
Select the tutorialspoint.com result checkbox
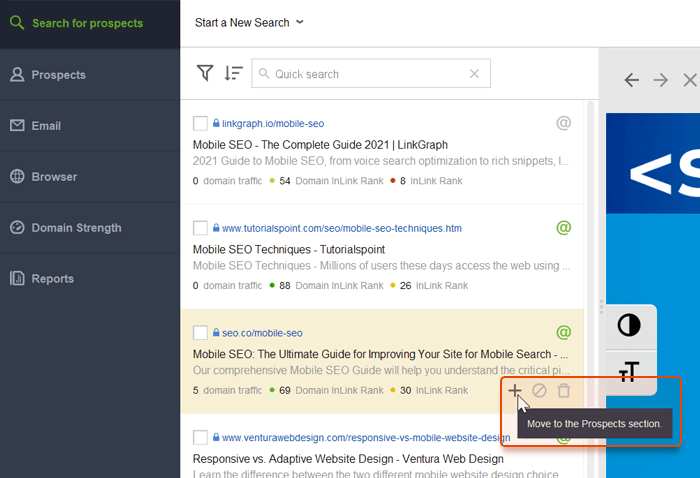(x=200, y=228)
